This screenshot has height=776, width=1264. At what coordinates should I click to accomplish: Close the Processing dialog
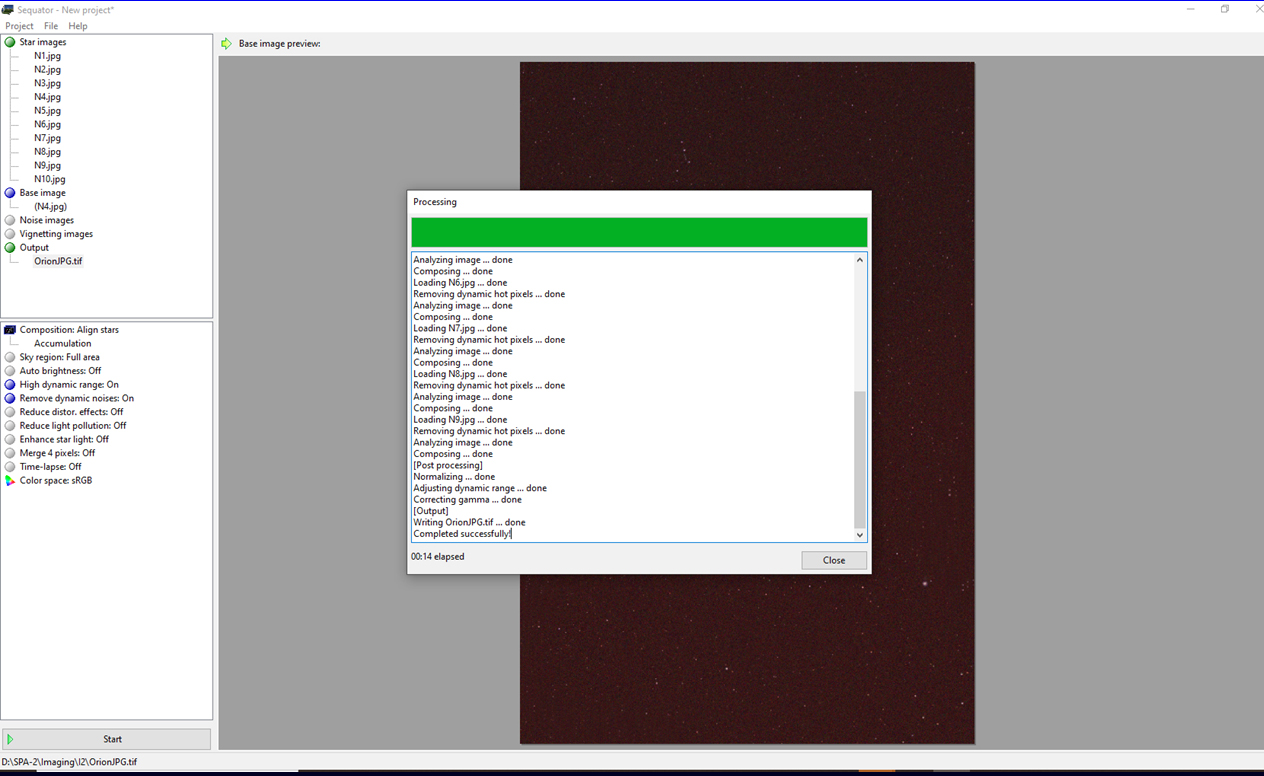pos(833,560)
